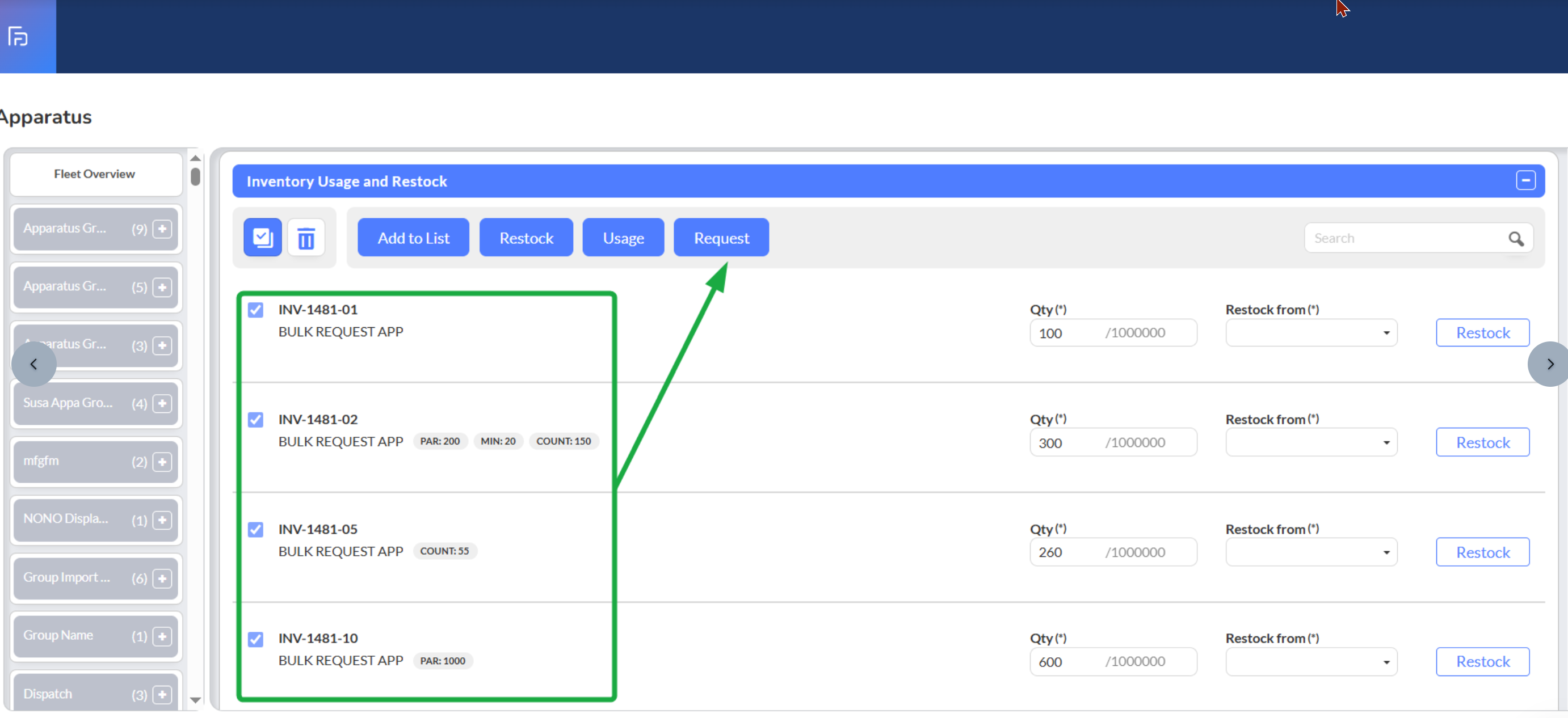Click the search magnifier icon
Viewport: 1568px width, 718px height.
(x=1515, y=239)
